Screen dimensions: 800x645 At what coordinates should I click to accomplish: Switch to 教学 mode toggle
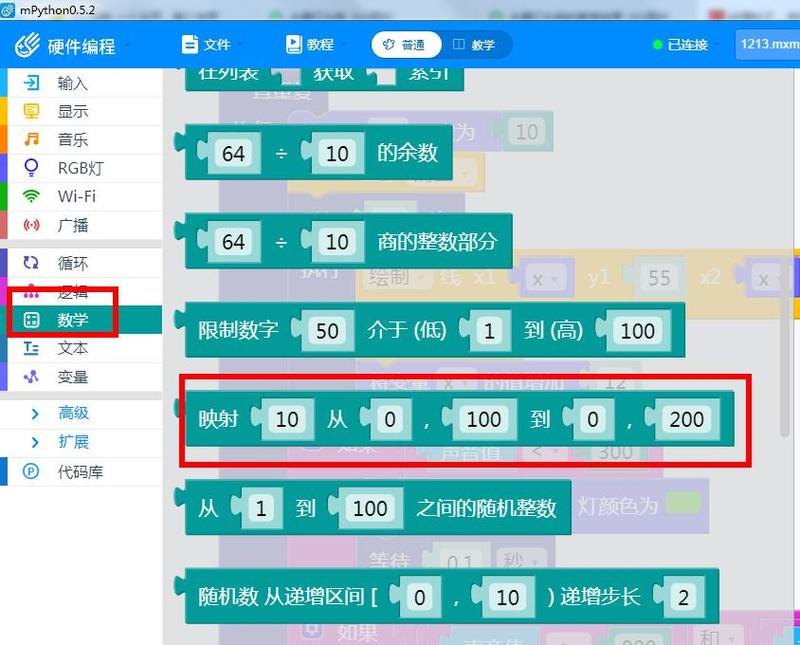coord(474,45)
